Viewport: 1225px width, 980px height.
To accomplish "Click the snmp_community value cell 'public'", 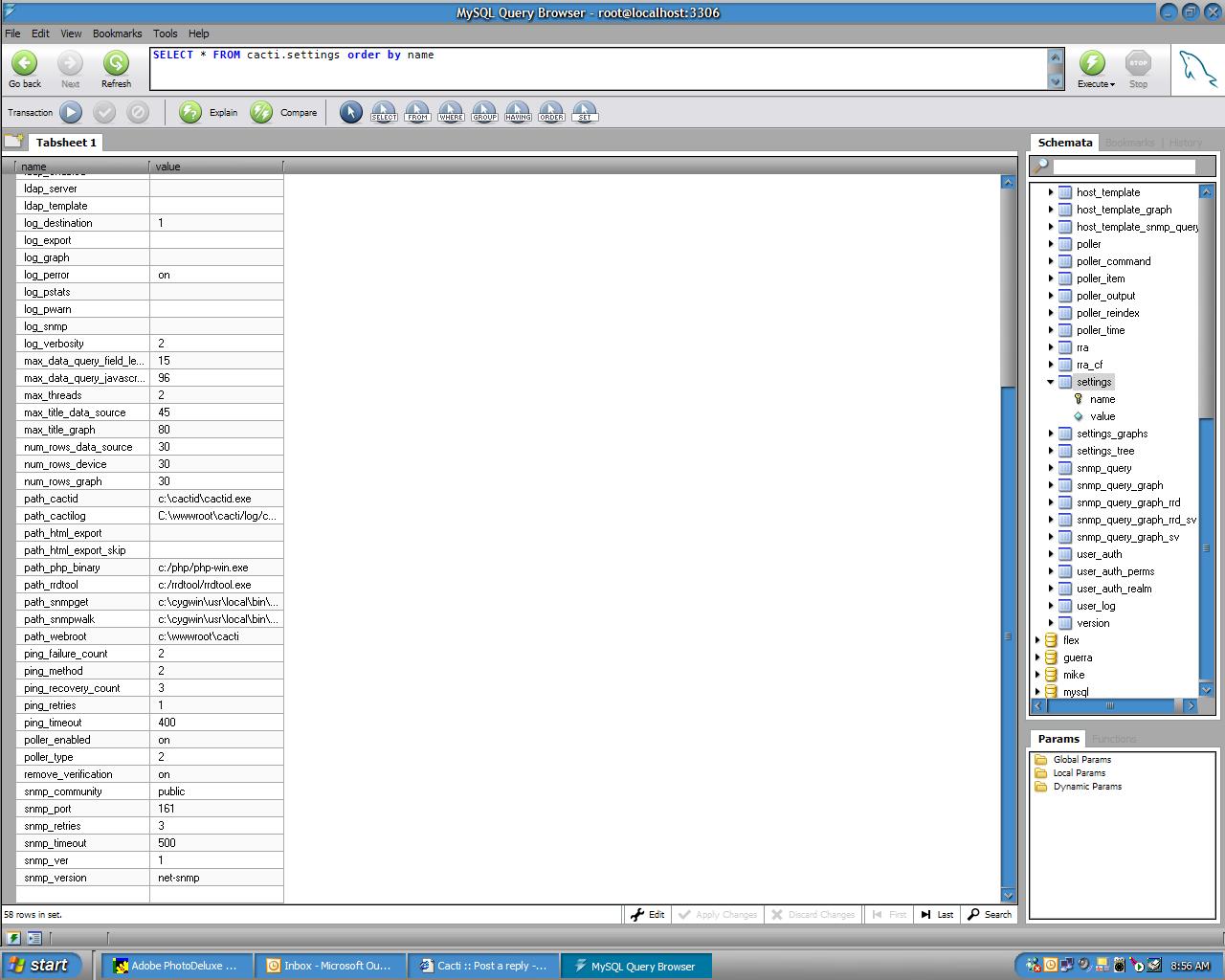I will point(216,791).
